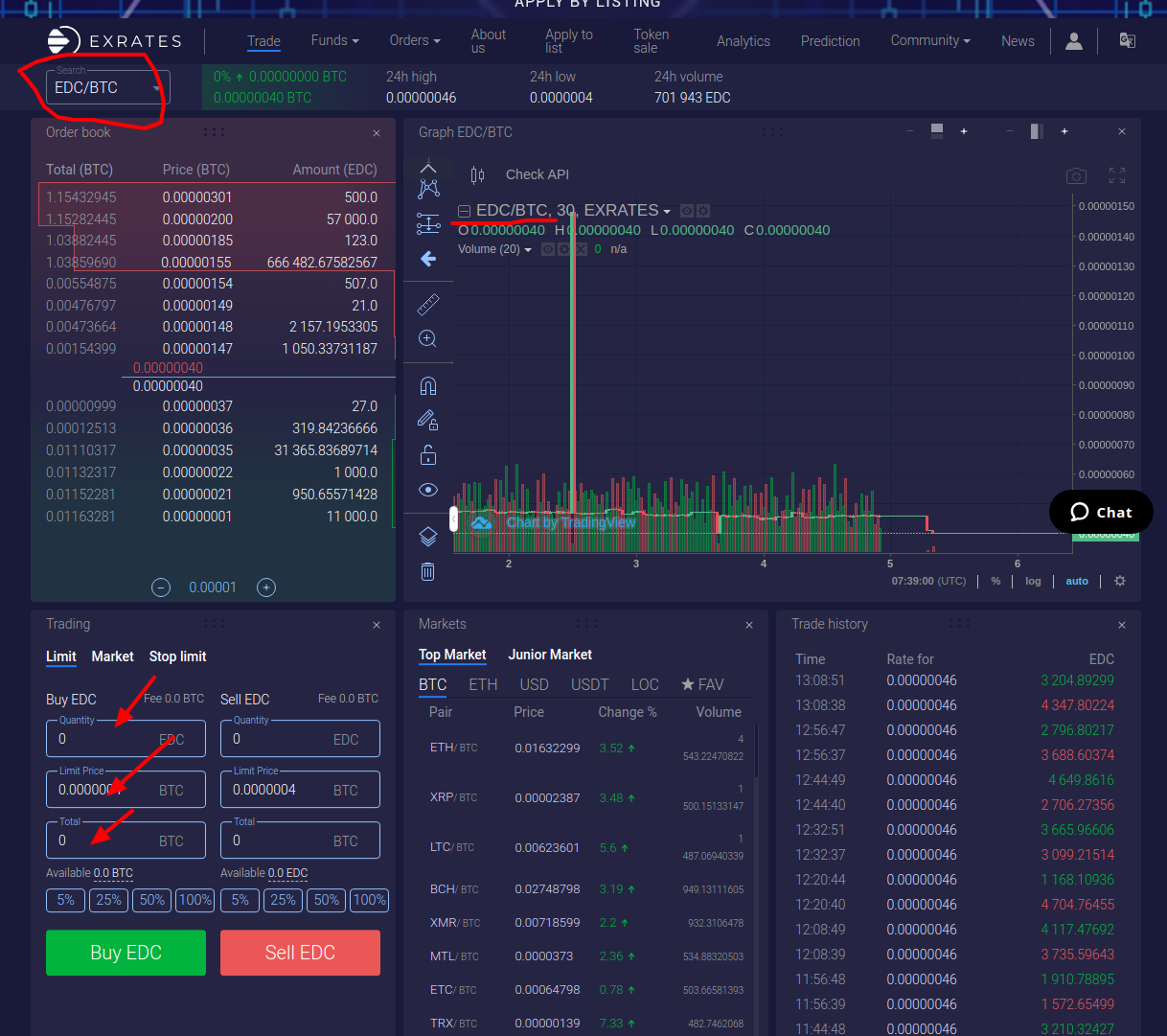
Task: Toggle EDC/BTC series visibility eye
Action: point(687,211)
